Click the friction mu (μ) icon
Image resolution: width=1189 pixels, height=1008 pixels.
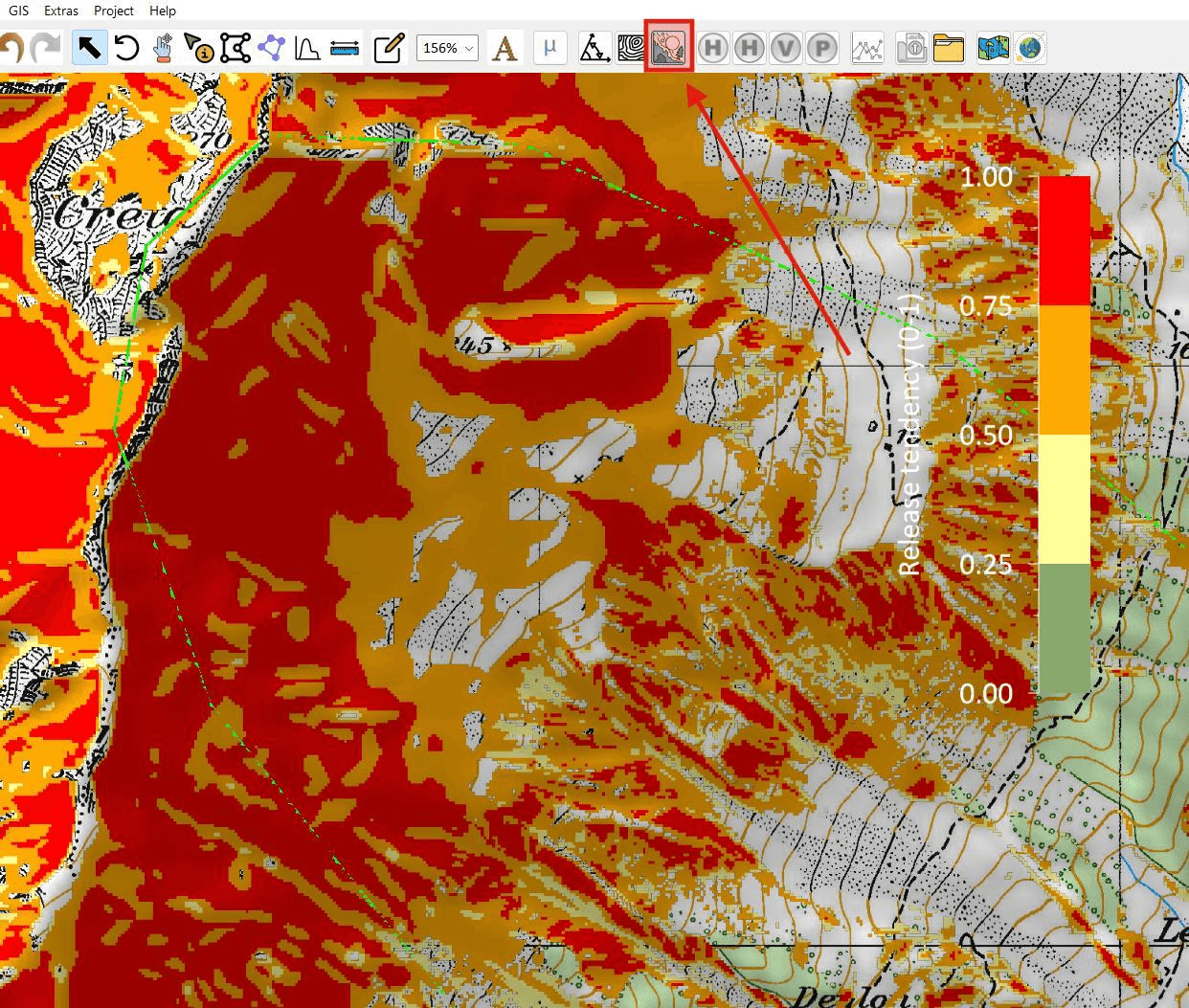[x=550, y=47]
